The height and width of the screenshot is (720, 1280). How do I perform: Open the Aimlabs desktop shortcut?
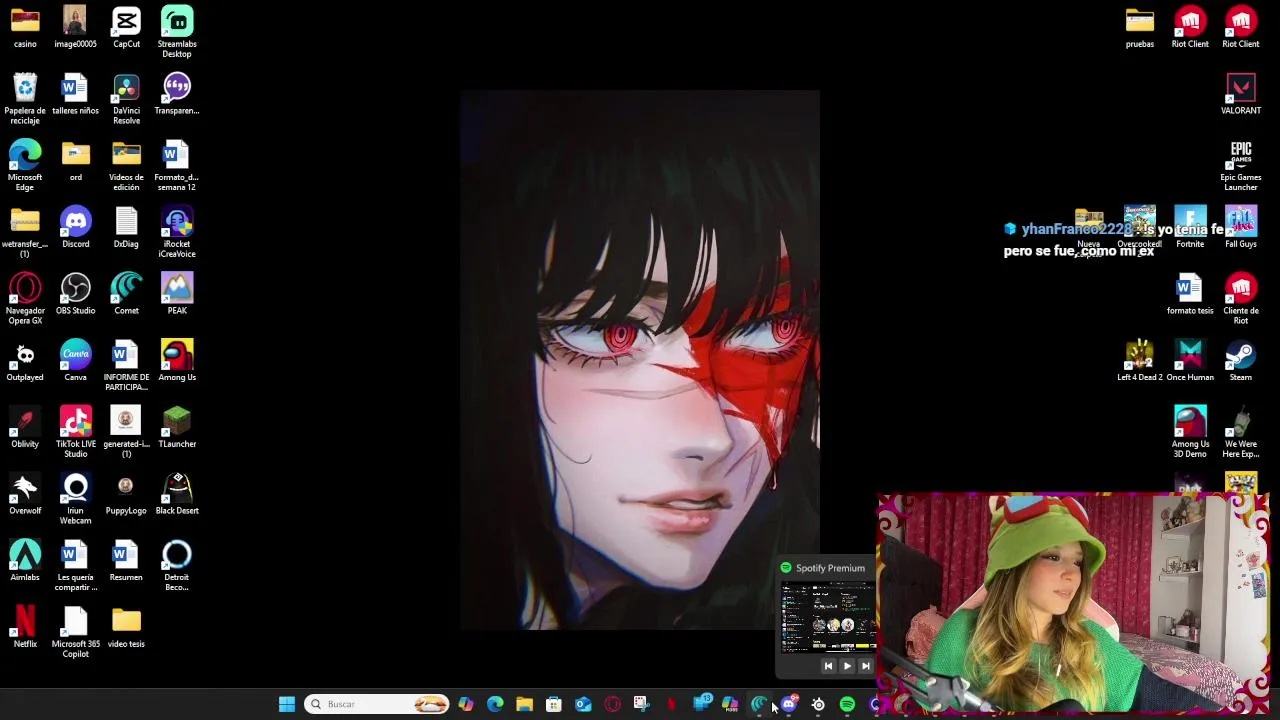pos(25,561)
